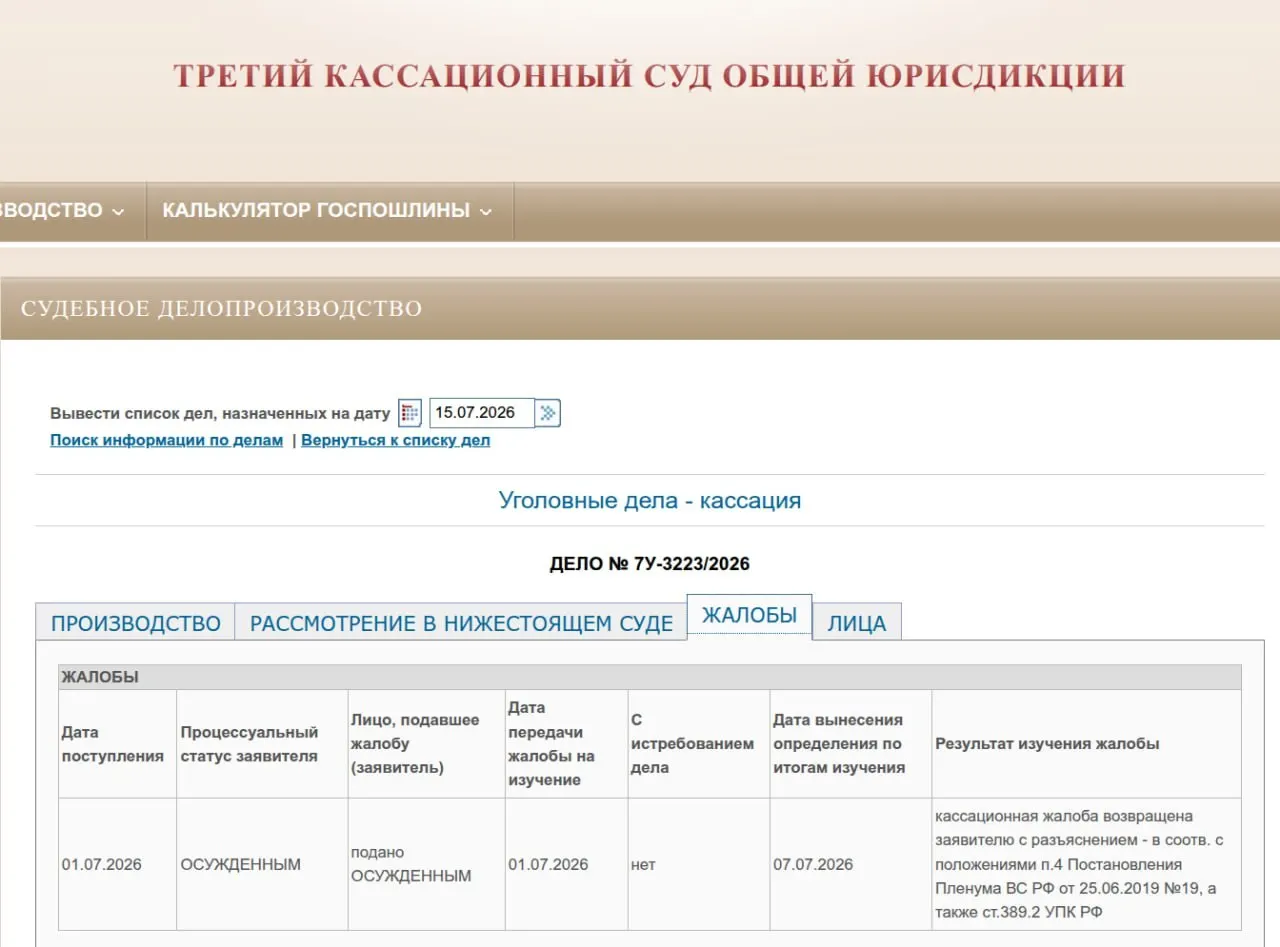The height and width of the screenshot is (947, 1280).
Task: Click the cell подано ОСУЖДЕННЫМ
Action: point(427,864)
